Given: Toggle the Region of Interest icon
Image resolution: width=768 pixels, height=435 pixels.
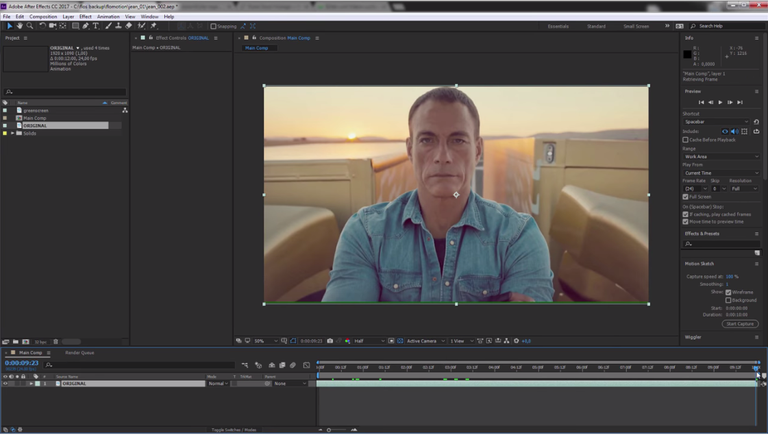Looking at the screenshot, I should coord(391,341).
